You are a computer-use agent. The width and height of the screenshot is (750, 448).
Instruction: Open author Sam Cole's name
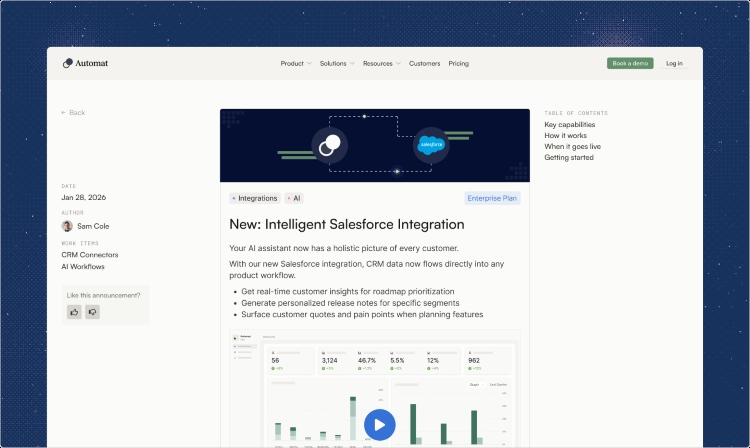point(93,226)
